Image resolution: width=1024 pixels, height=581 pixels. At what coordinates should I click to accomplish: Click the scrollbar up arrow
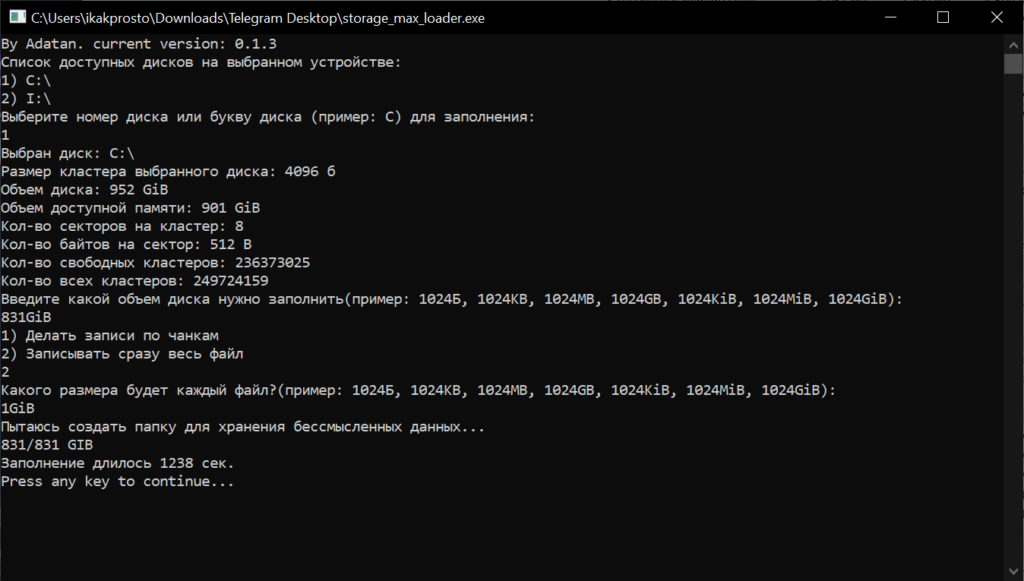(x=1013, y=45)
